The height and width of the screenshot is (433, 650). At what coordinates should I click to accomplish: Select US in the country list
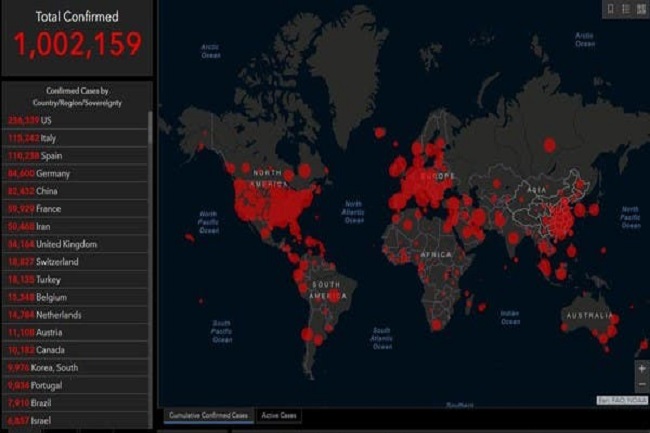coord(60,120)
